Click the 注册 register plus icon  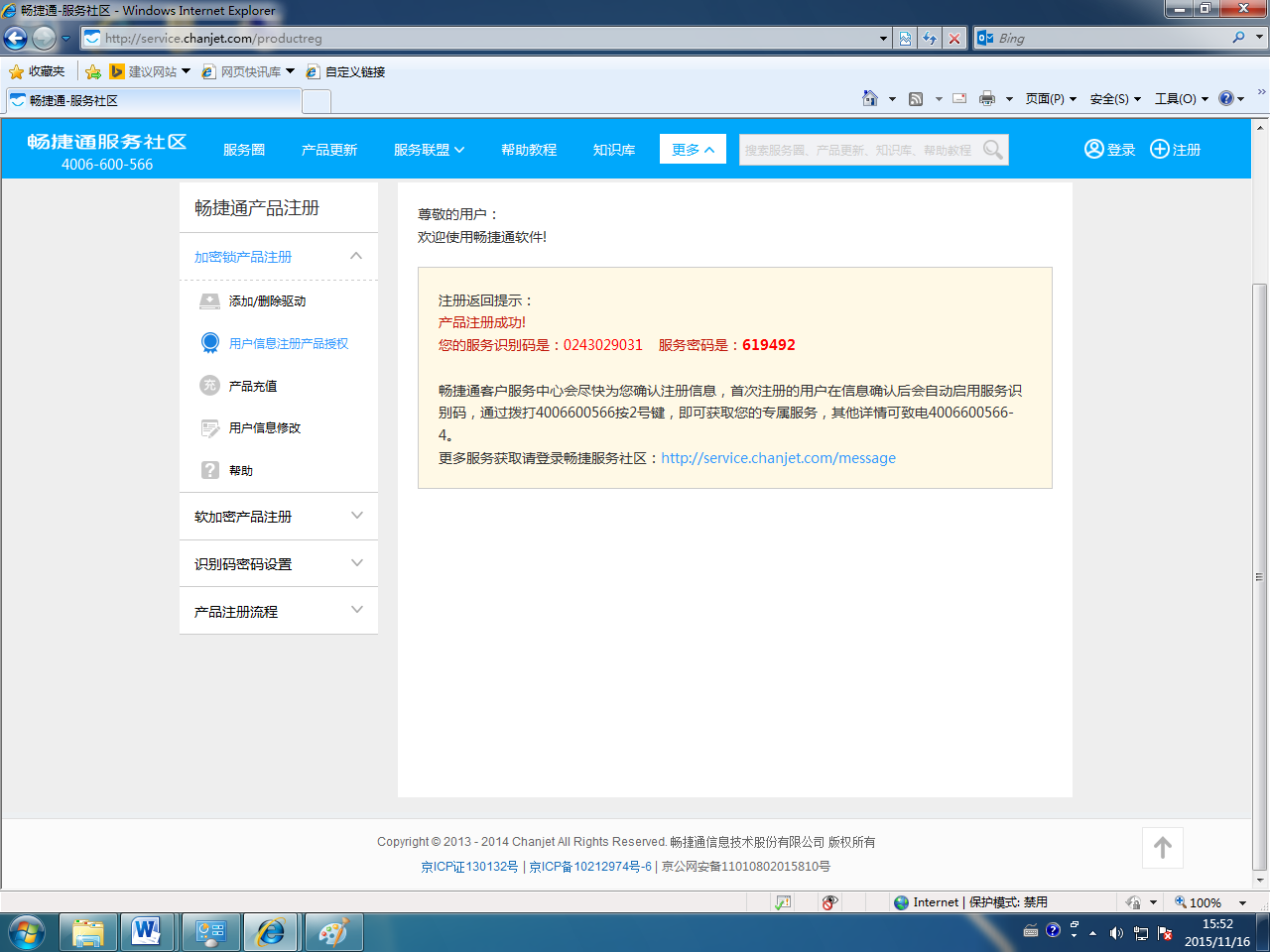pos(1160,149)
